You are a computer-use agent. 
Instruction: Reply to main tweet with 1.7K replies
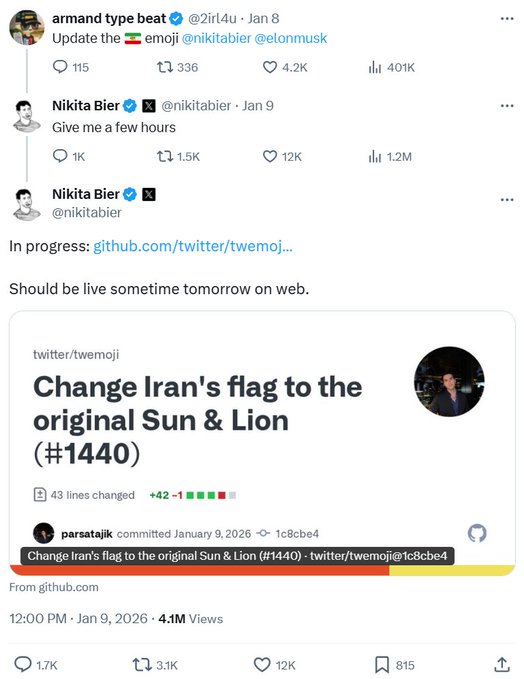[x=23, y=664]
